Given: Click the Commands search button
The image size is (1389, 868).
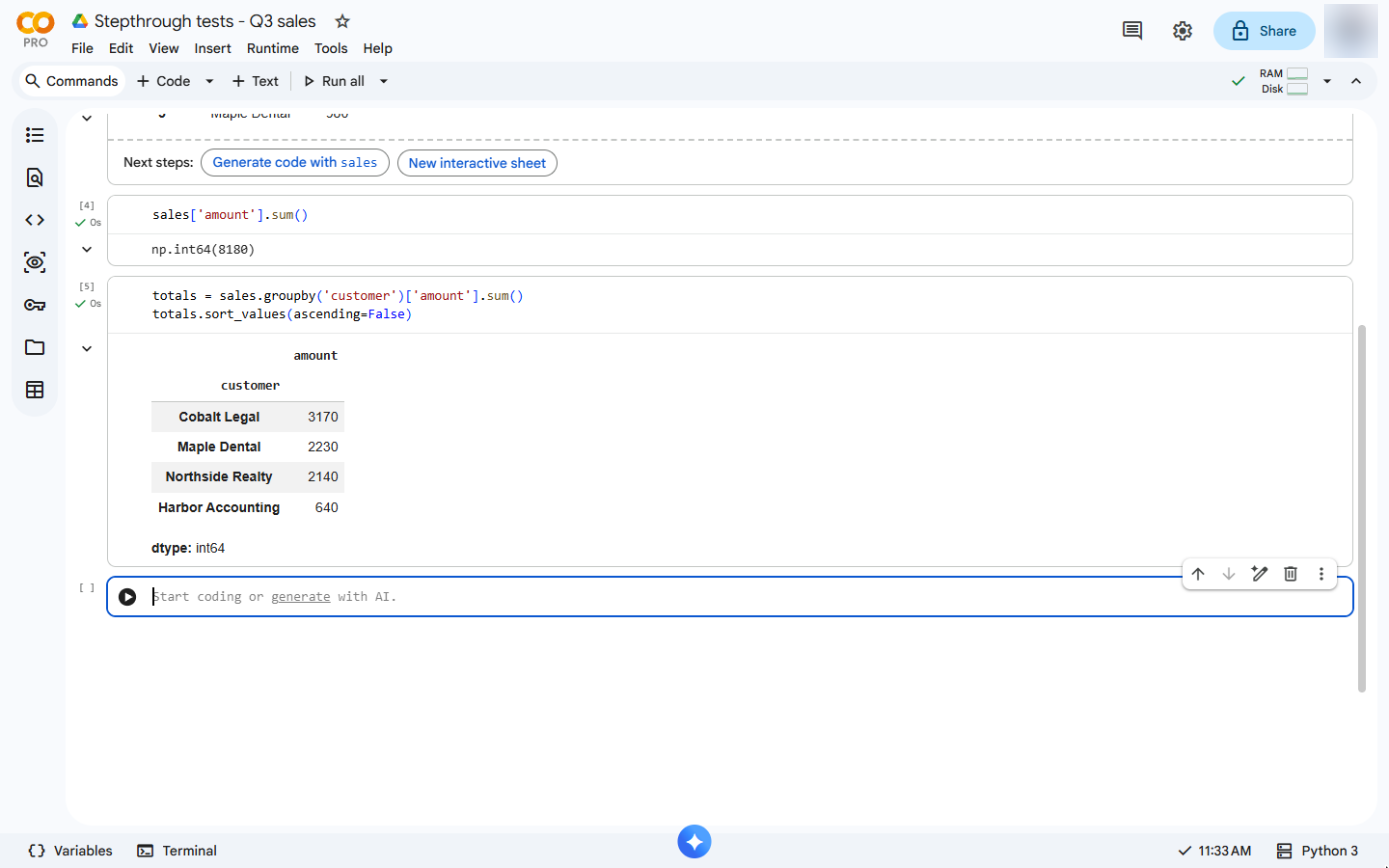Looking at the screenshot, I should click(x=71, y=81).
